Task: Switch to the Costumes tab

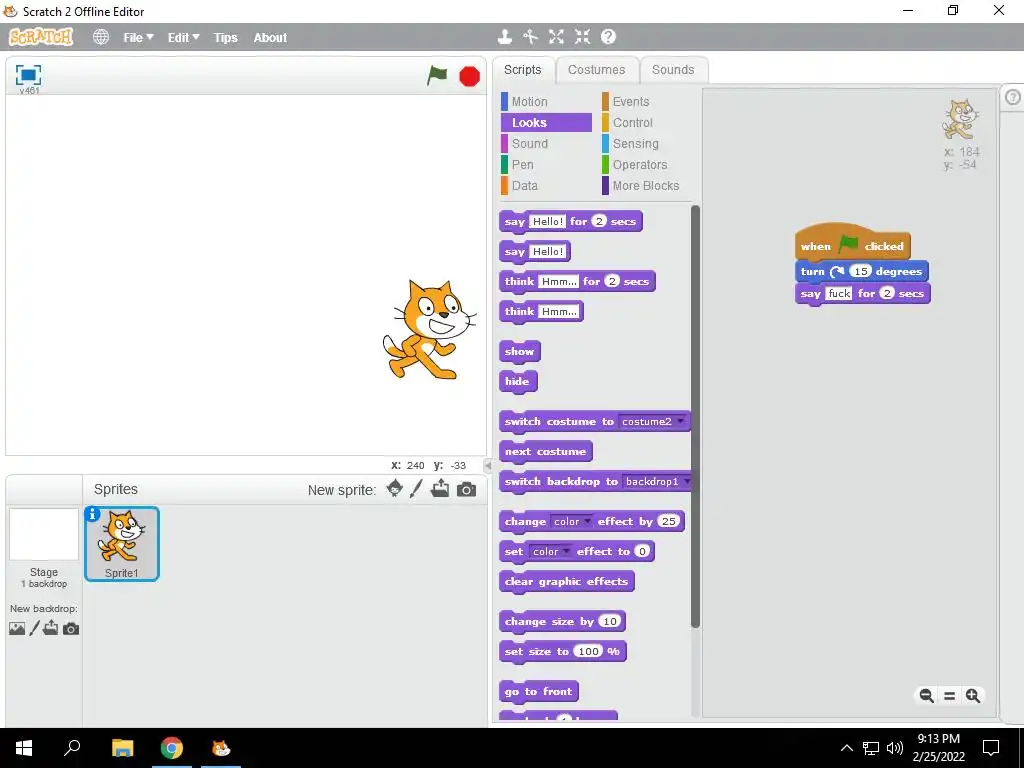Action: (x=596, y=70)
